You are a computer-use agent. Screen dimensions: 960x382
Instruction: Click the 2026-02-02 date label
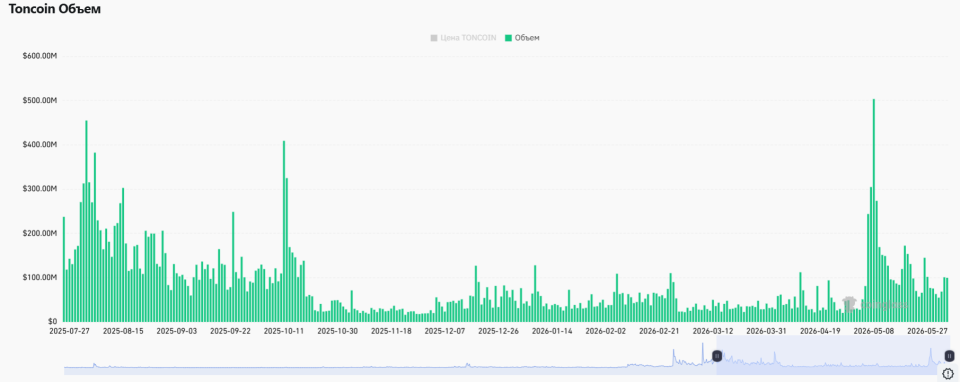click(x=606, y=331)
